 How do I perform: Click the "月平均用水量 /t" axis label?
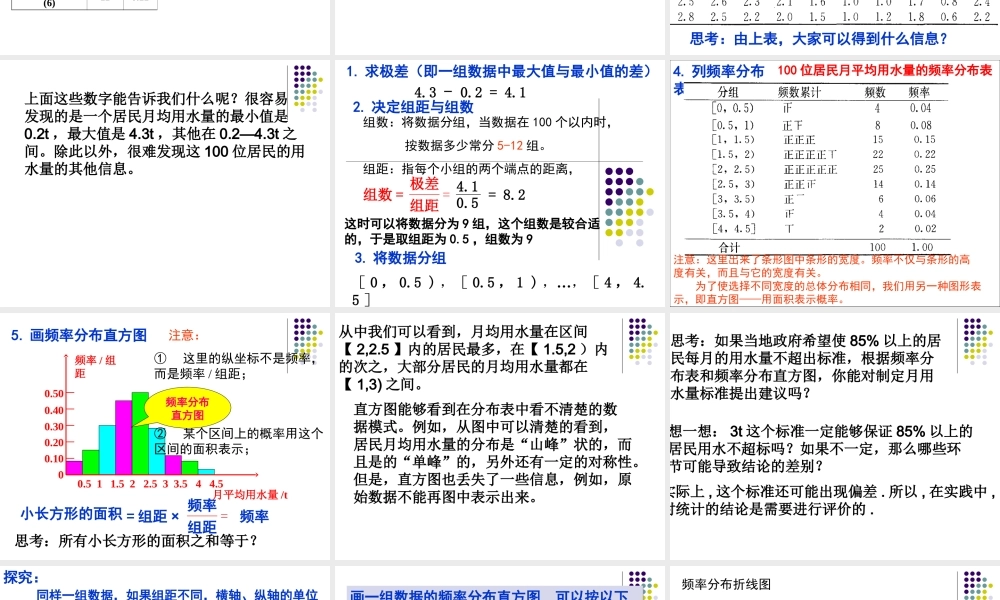[x=250, y=495]
